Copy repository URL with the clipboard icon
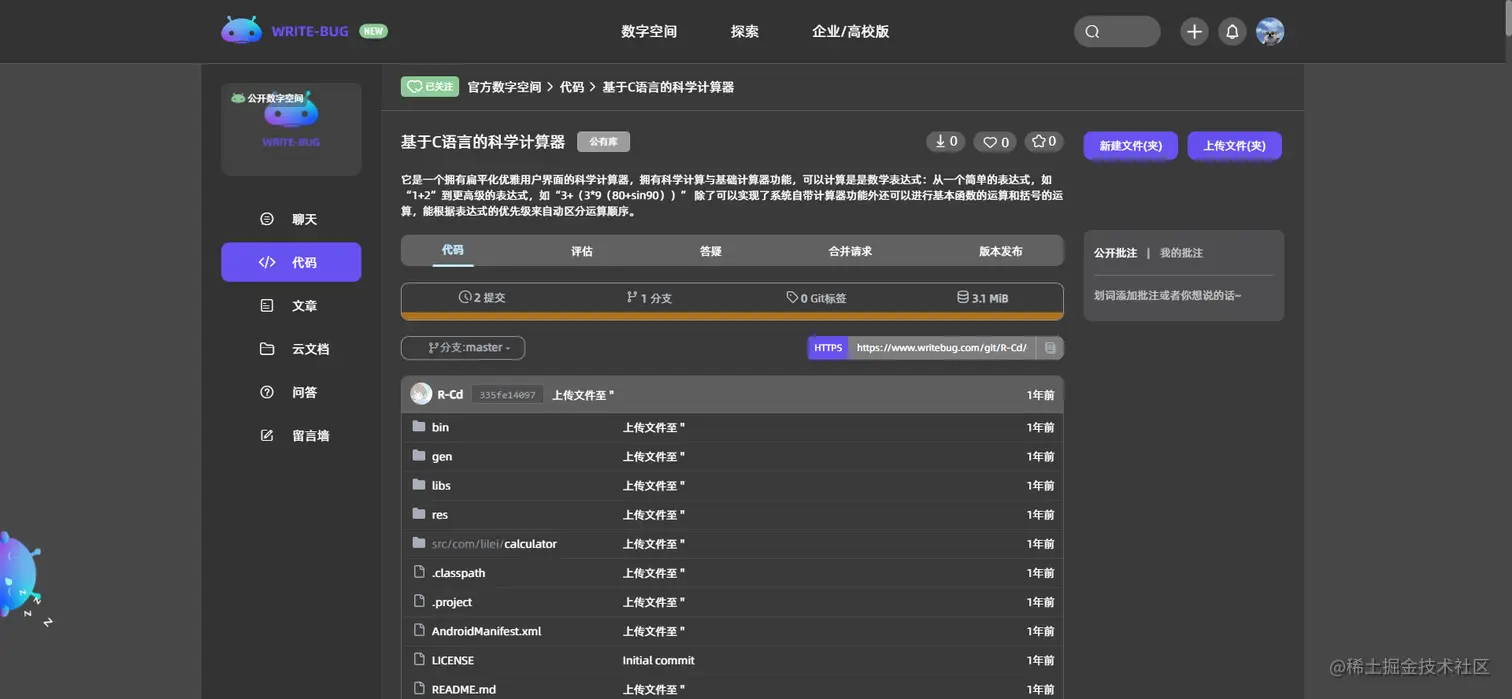The width and height of the screenshot is (1512, 699). pyautogui.click(x=1050, y=347)
